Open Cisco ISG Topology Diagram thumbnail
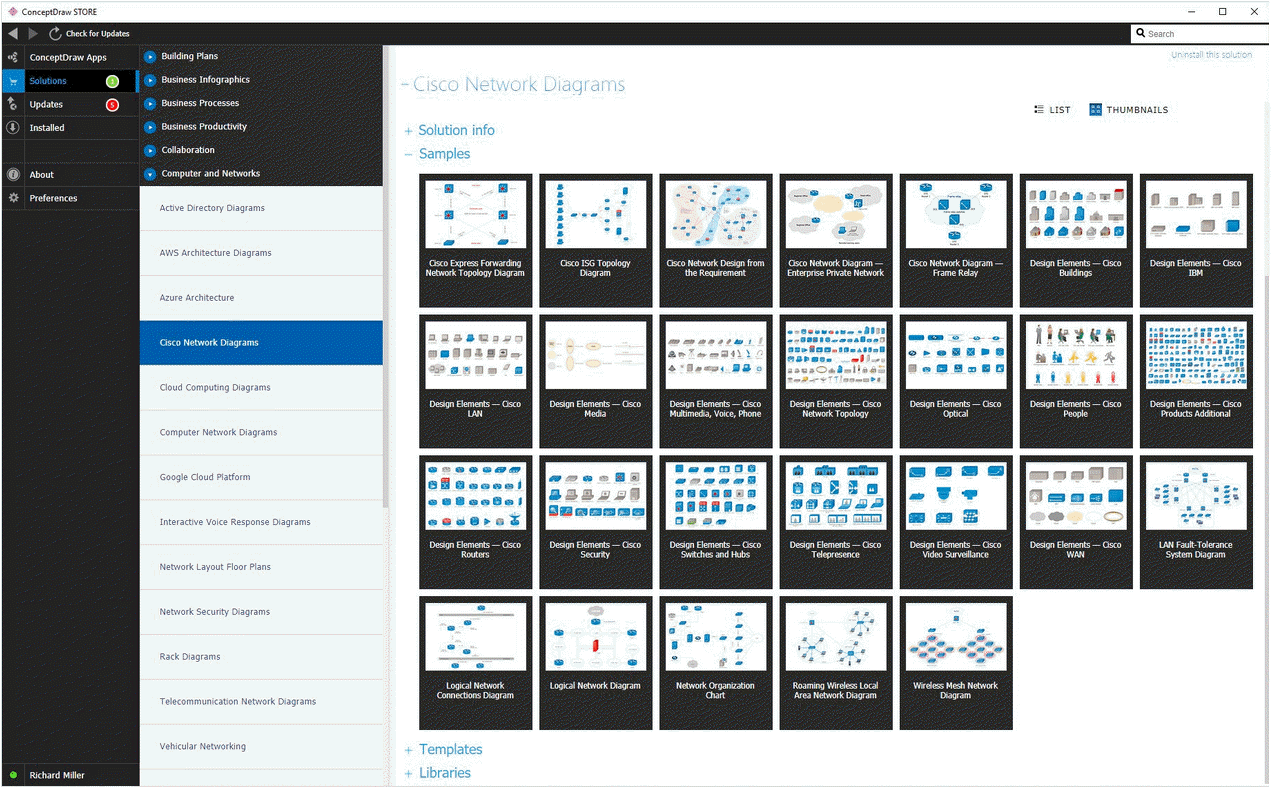Viewport: 1277px width, 787px height. pos(596,241)
